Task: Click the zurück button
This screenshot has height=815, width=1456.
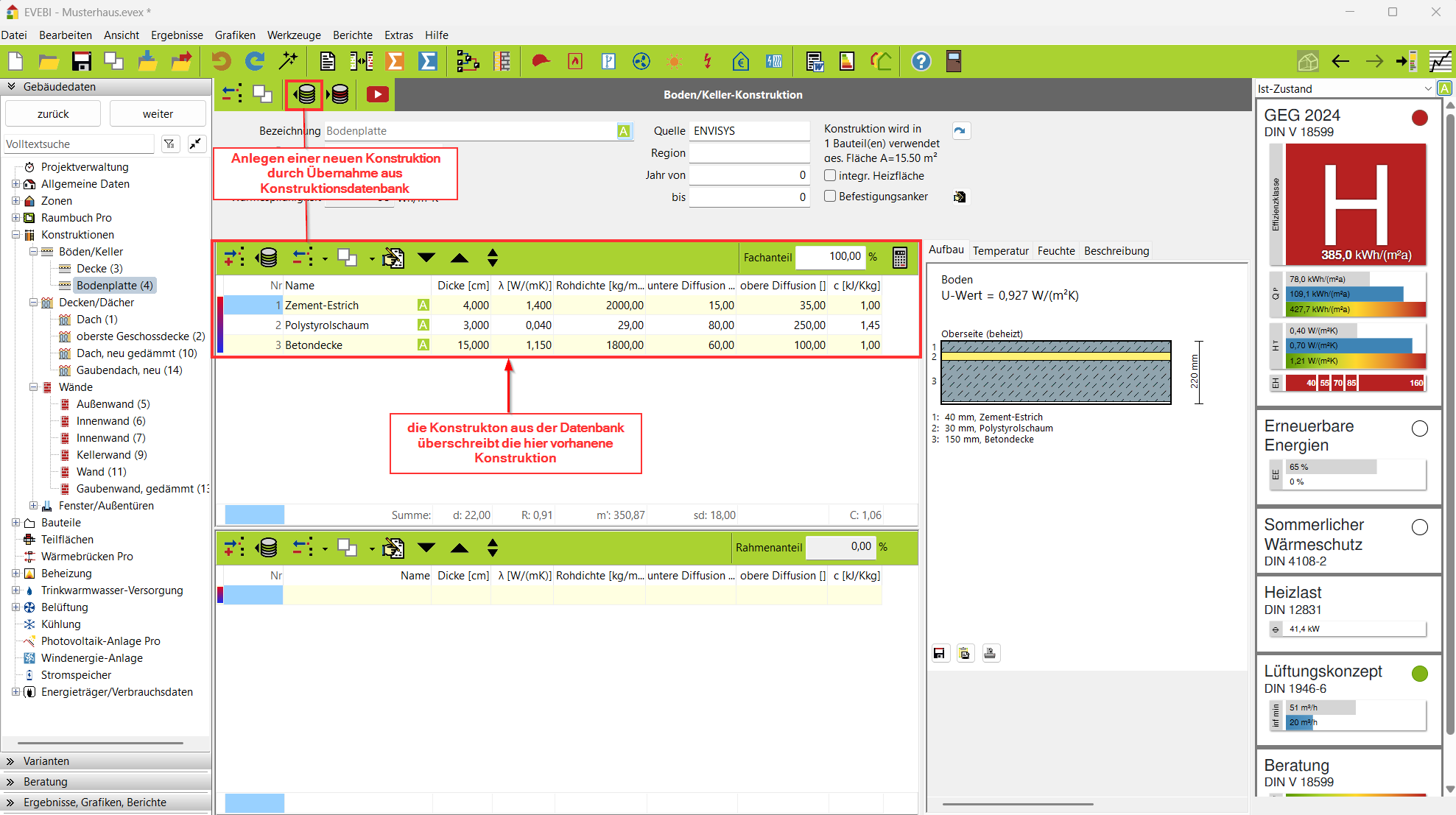Action: pos(53,113)
